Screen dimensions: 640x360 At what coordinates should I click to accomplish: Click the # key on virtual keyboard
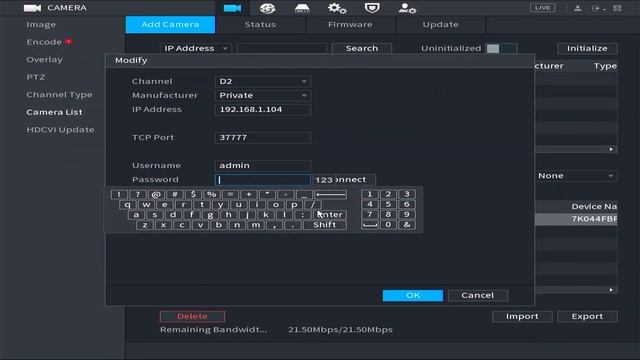(x=175, y=194)
